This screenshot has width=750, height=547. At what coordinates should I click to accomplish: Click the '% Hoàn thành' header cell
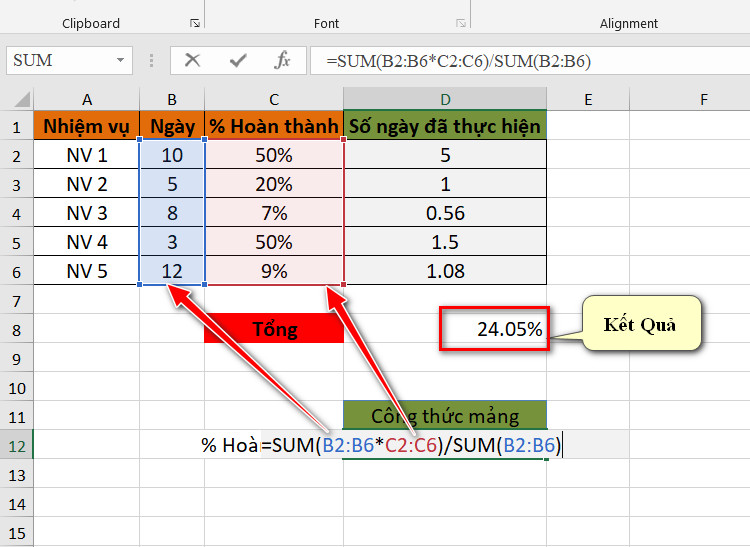coord(274,126)
